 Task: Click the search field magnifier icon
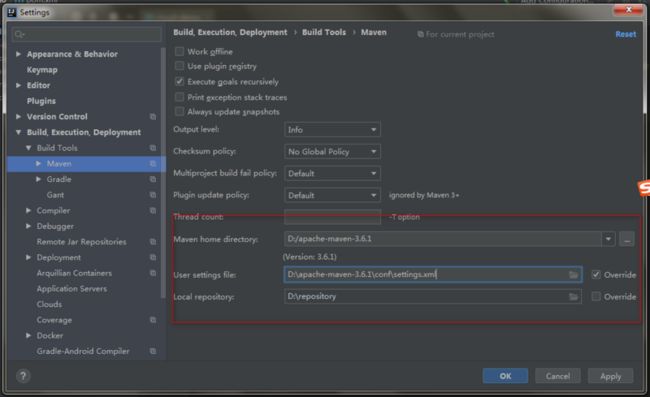click(x=19, y=34)
